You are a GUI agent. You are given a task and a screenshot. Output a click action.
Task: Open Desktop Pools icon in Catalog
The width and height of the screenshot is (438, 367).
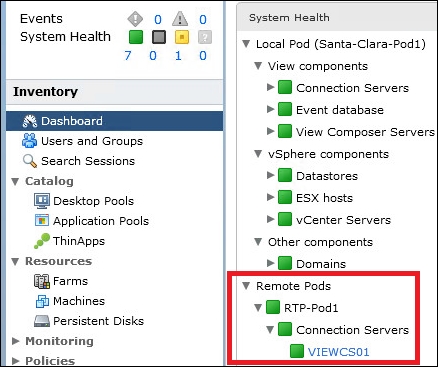42,201
